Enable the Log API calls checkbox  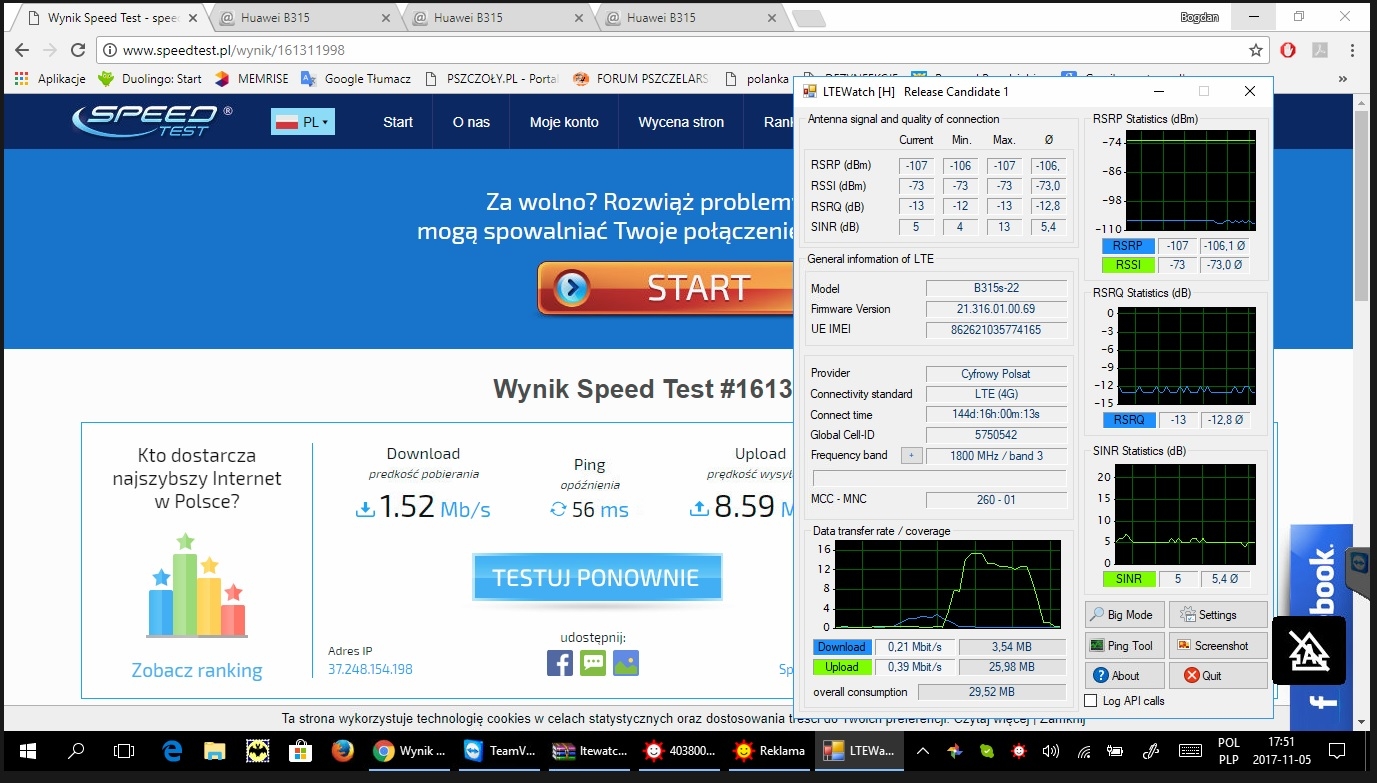click(1091, 701)
